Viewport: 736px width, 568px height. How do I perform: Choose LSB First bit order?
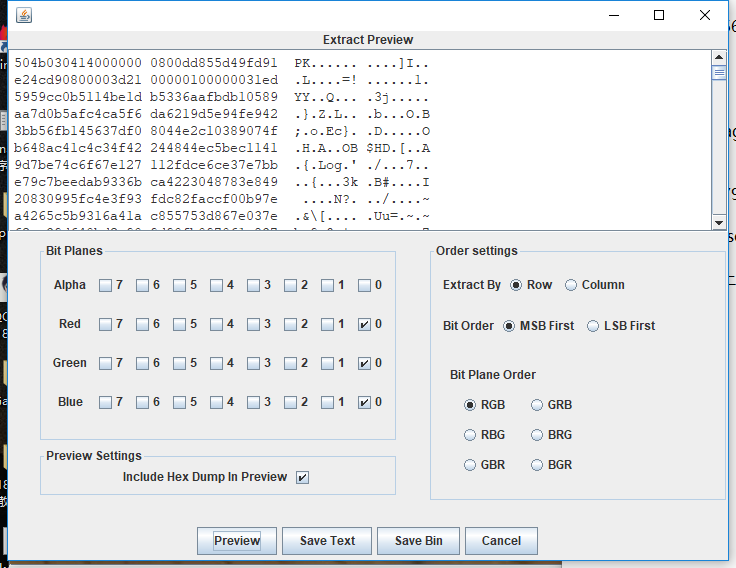point(593,326)
